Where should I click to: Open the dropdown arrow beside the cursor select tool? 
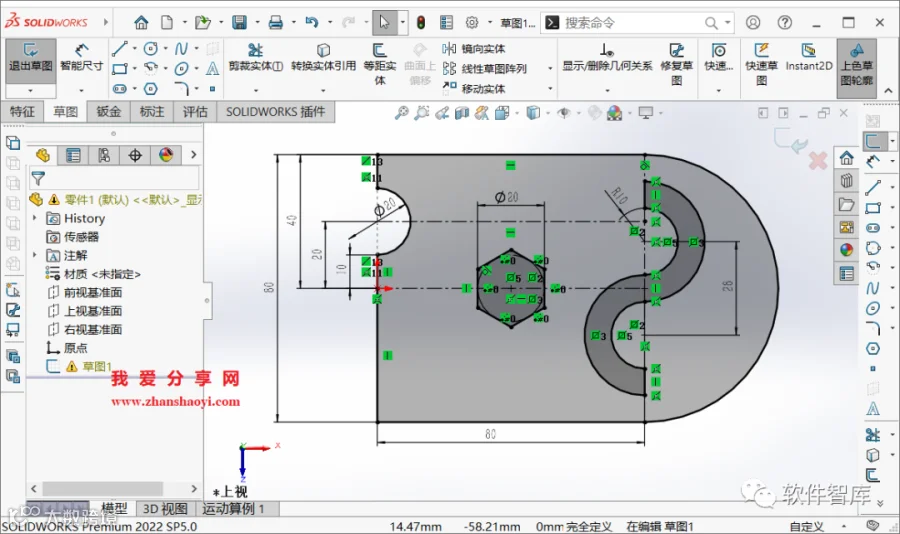click(402, 22)
